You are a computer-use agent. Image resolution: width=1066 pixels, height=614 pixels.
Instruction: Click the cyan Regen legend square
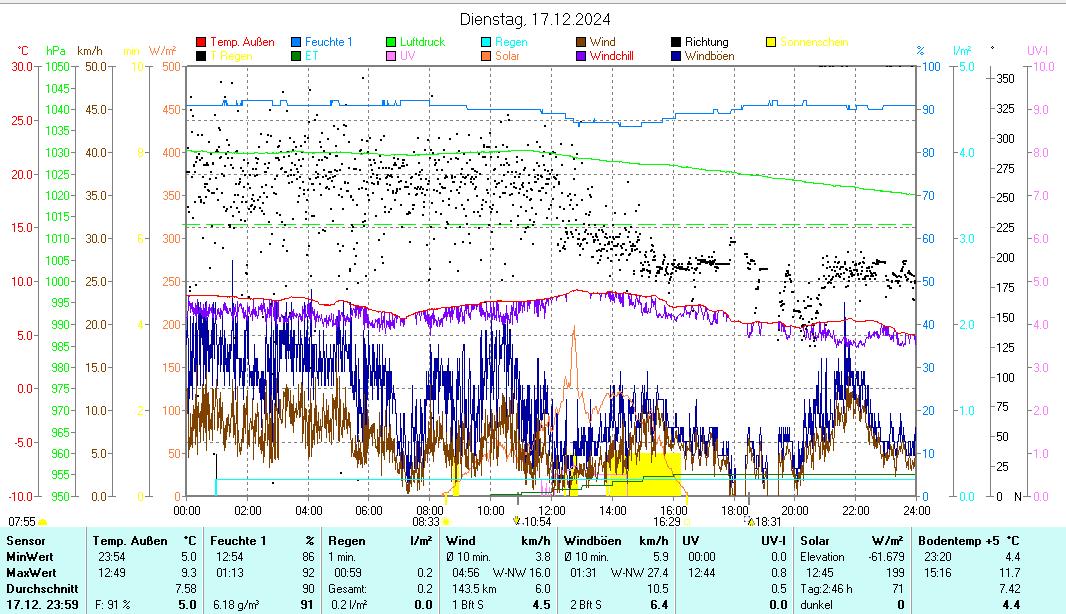tap(486, 42)
